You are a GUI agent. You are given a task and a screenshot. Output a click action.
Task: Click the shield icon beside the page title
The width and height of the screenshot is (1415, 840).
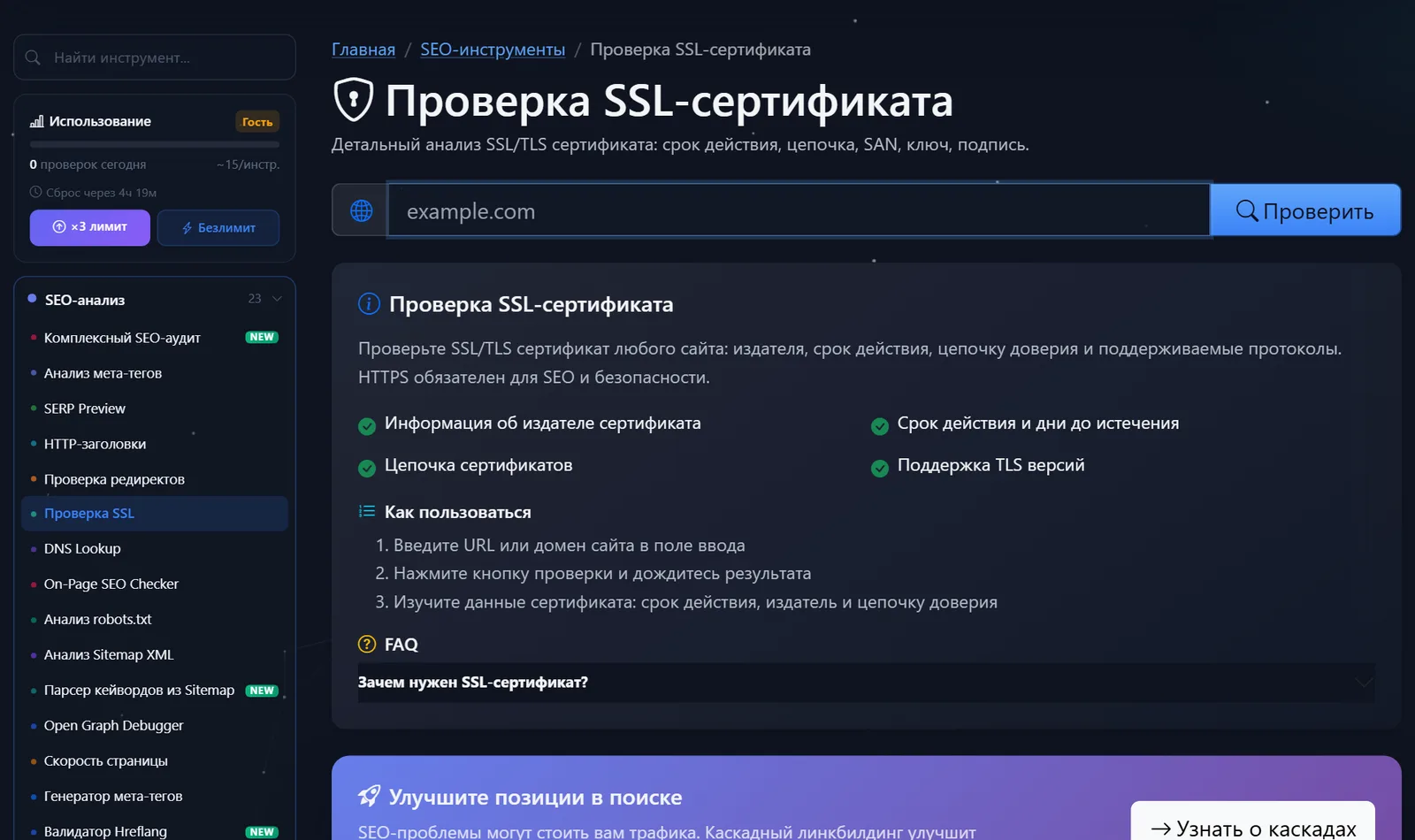click(354, 100)
